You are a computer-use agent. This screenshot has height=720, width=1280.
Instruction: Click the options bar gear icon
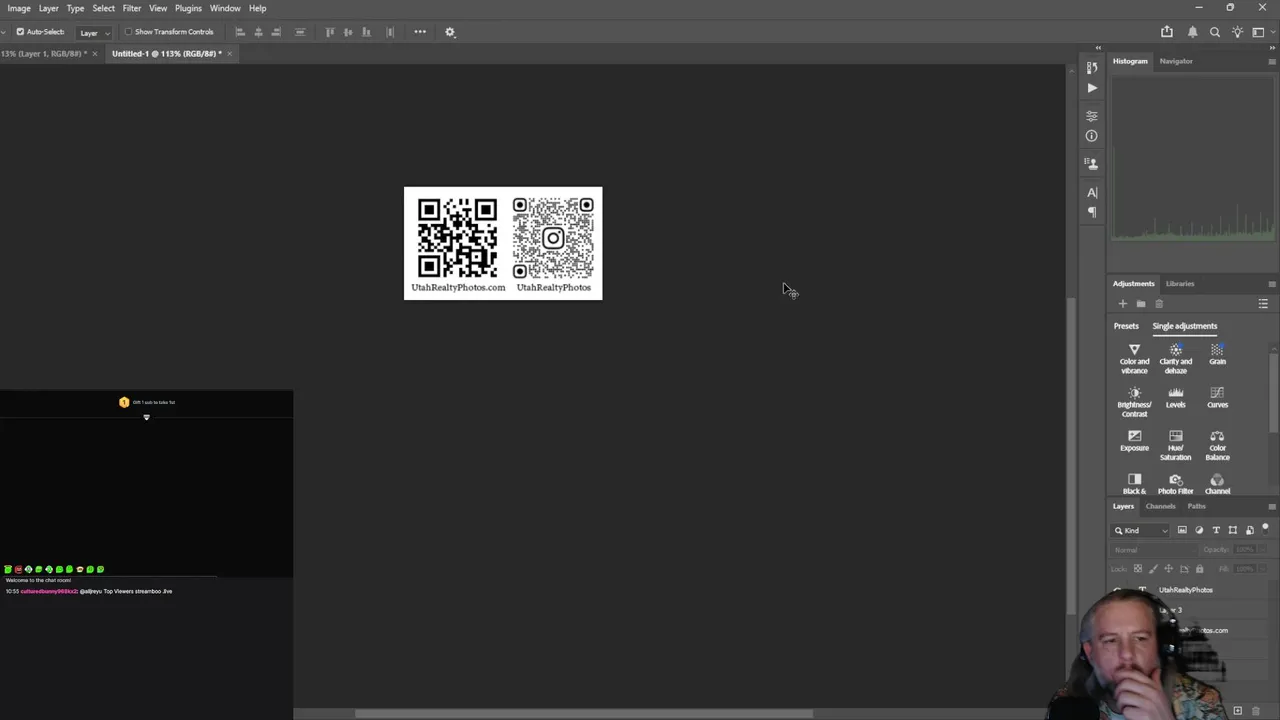pos(450,32)
